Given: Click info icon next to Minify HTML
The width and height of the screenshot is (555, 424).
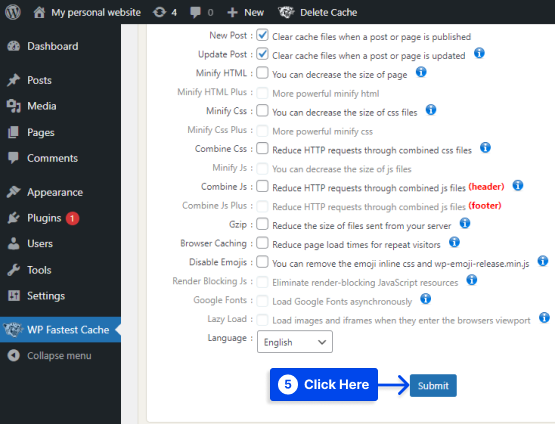Looking at the screenshot, I should point(421,72).
